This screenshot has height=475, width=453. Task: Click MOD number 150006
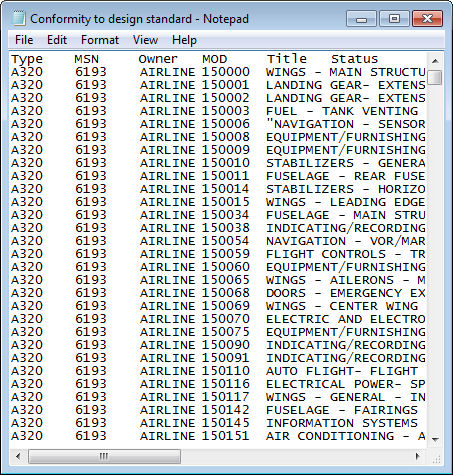(226, 124)
